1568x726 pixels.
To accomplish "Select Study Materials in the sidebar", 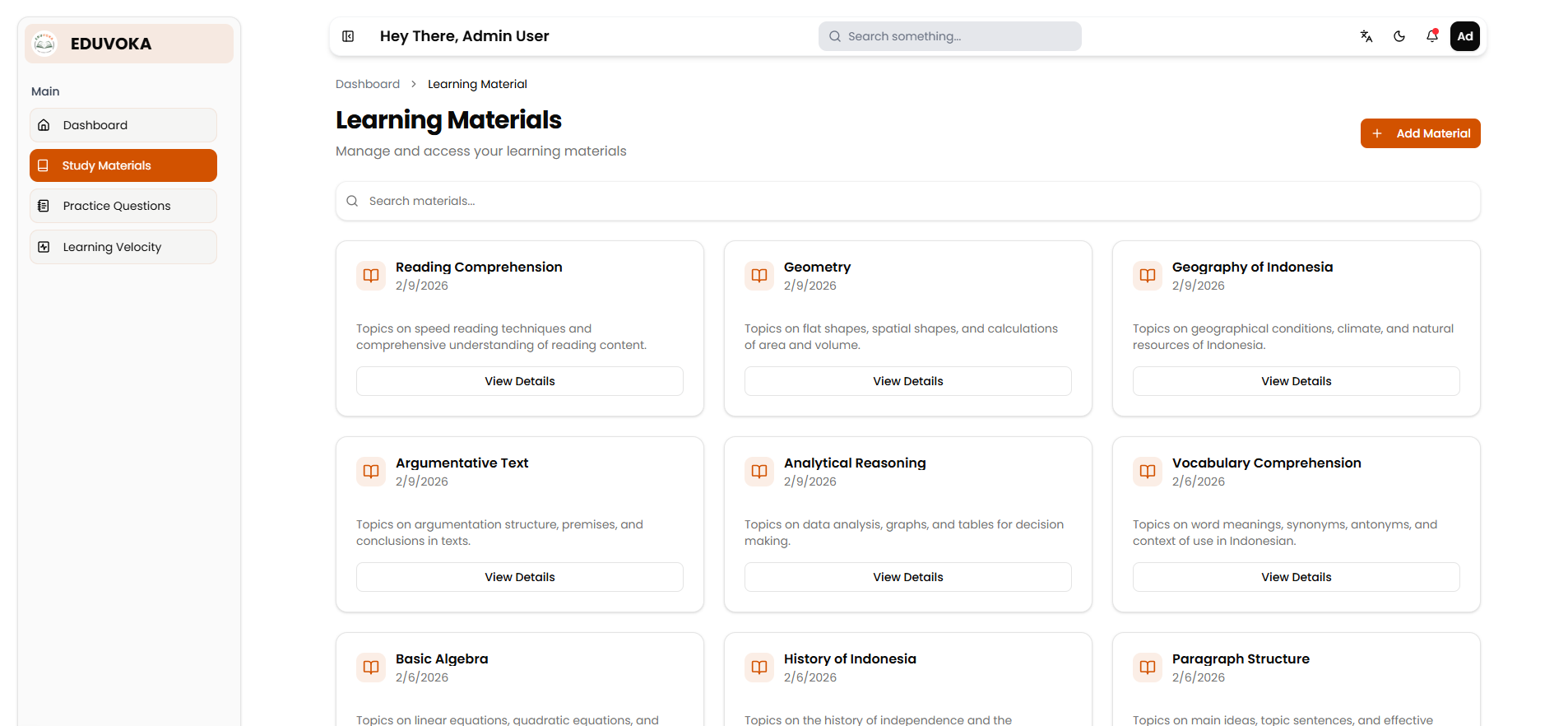I will (123, 165).
